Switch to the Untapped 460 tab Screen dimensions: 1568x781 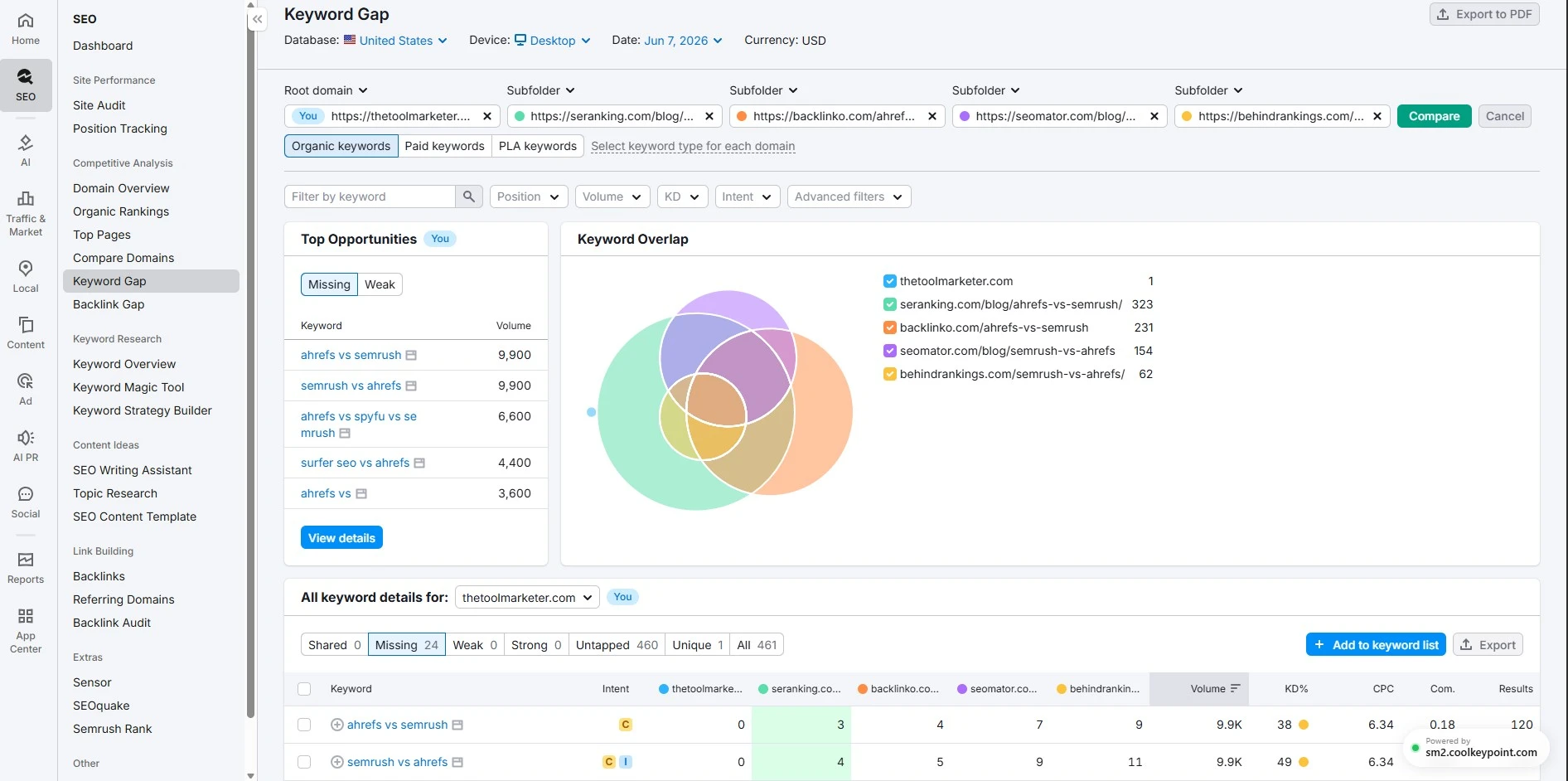click(617, 645)
